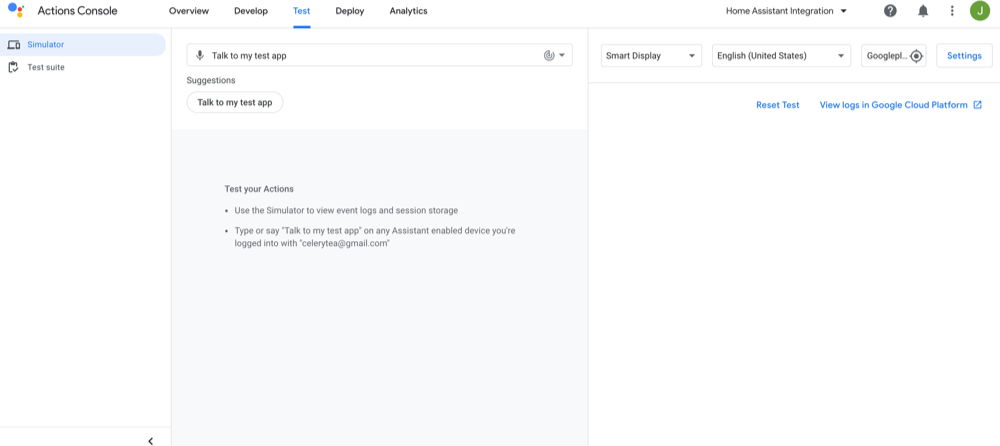Screen dimensions: 1000x446
Task: Click the audio input mode icon
Action: tap(549, 56)
